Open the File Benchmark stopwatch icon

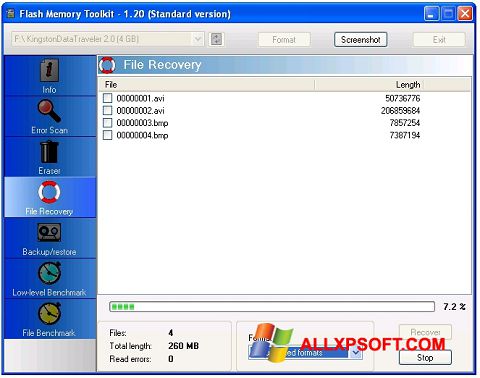[49, 314]
